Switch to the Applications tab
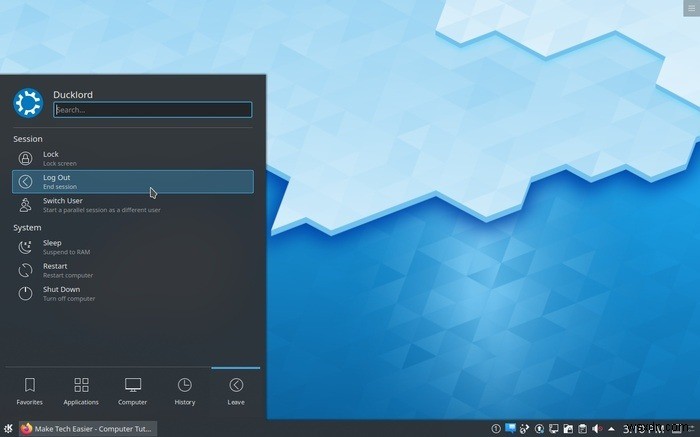 click(81, 391)
